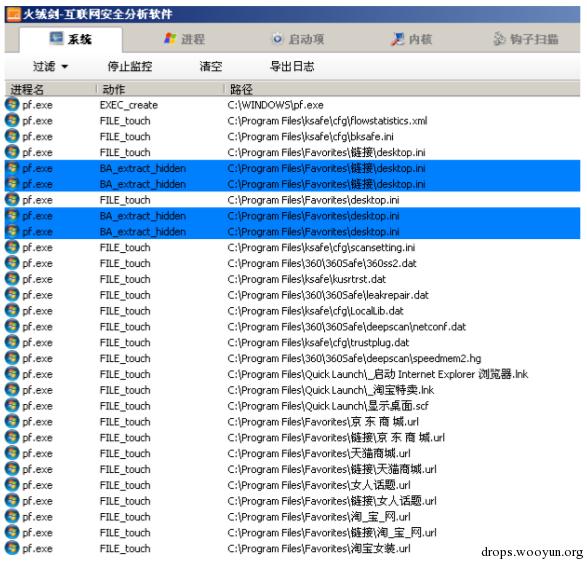
Task: Switch to the 钩子扫描 tab
Action: click(525, 39)
